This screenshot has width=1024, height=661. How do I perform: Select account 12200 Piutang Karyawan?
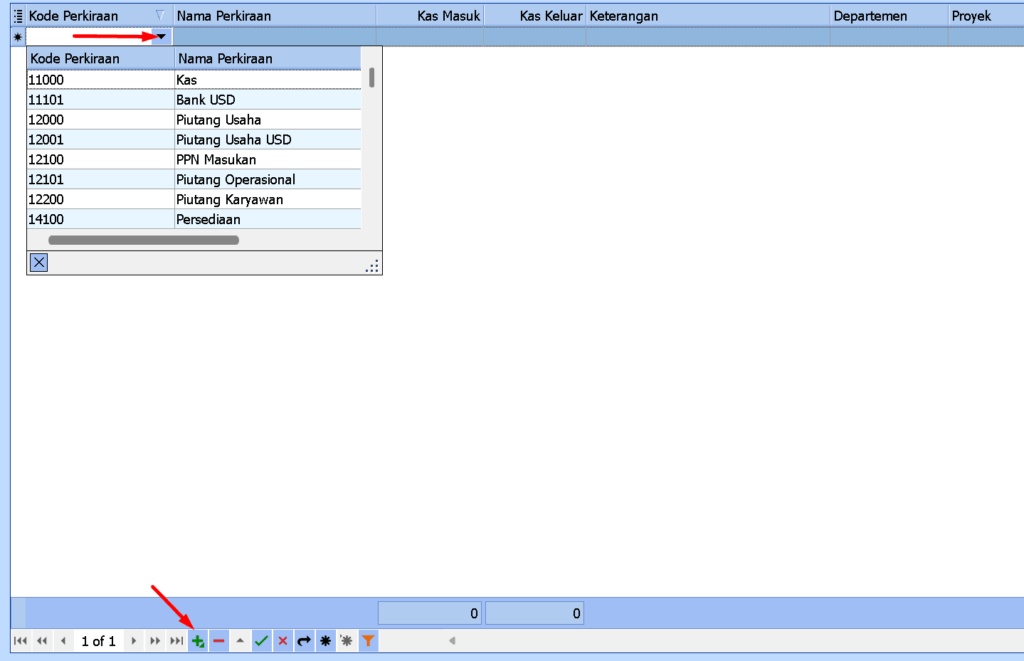pyautogui.click(x=194, y=199)
